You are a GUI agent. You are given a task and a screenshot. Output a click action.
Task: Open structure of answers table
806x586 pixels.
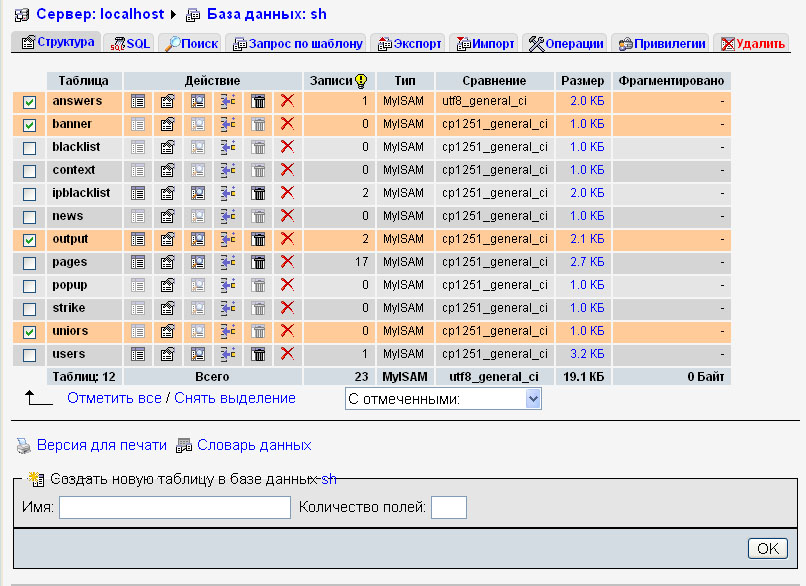168,101
